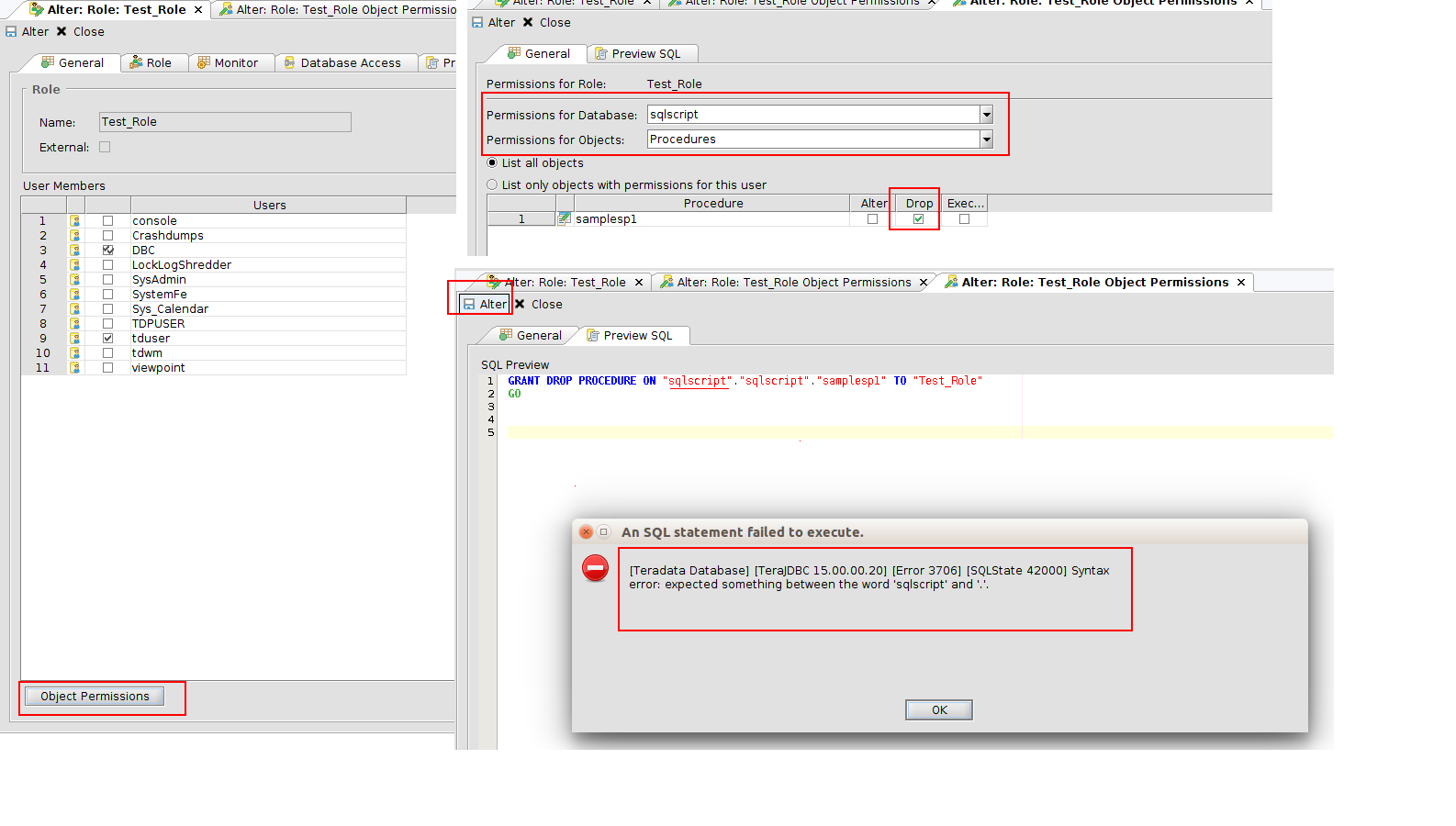This screenshot has height=826, width=1456.
Task: Click line 1 GRANT DROP PROCEDURE statement
Action: tap(745, 381)
